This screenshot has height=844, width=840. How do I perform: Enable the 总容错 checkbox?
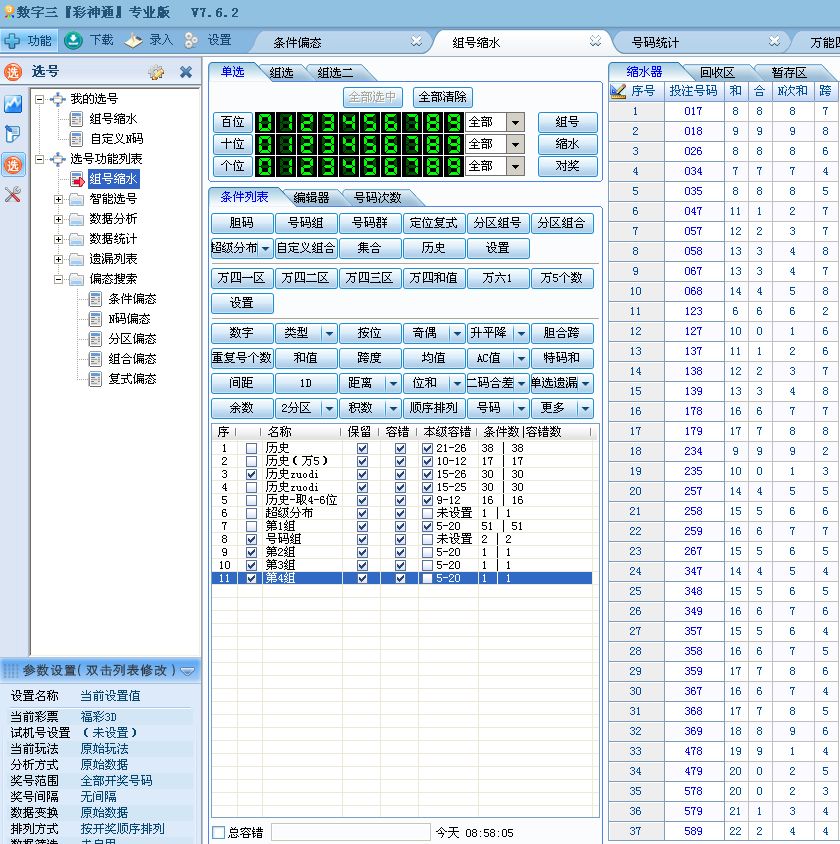[x=219, y=832]
